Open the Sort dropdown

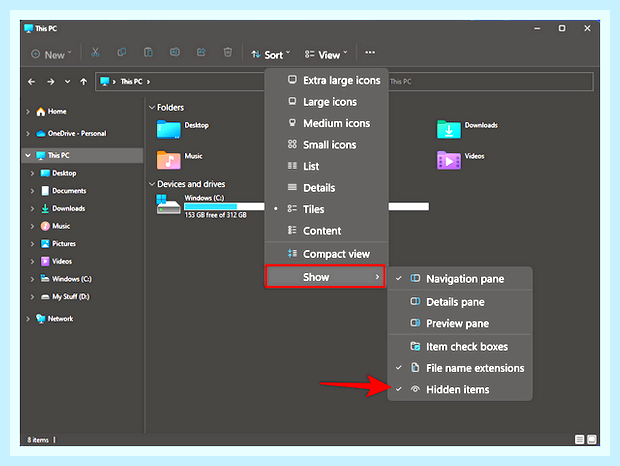[271, 55]
